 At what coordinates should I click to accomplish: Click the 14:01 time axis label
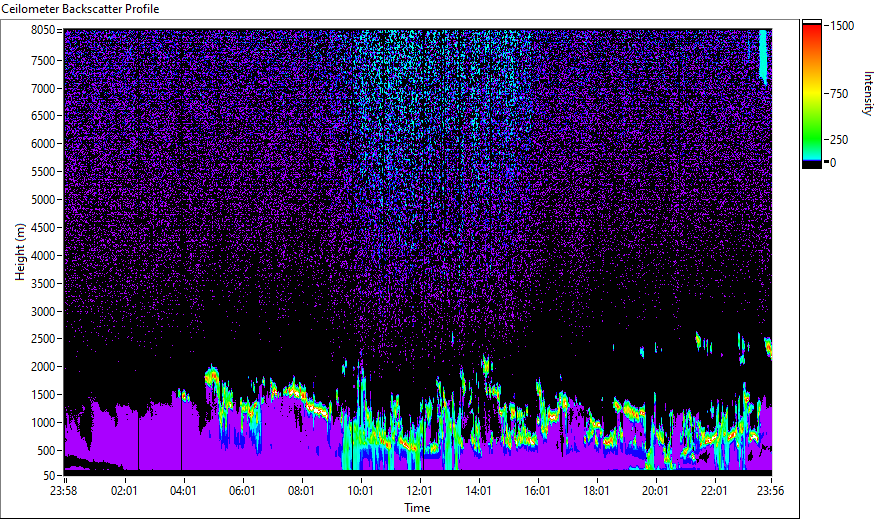click(478, 491)
